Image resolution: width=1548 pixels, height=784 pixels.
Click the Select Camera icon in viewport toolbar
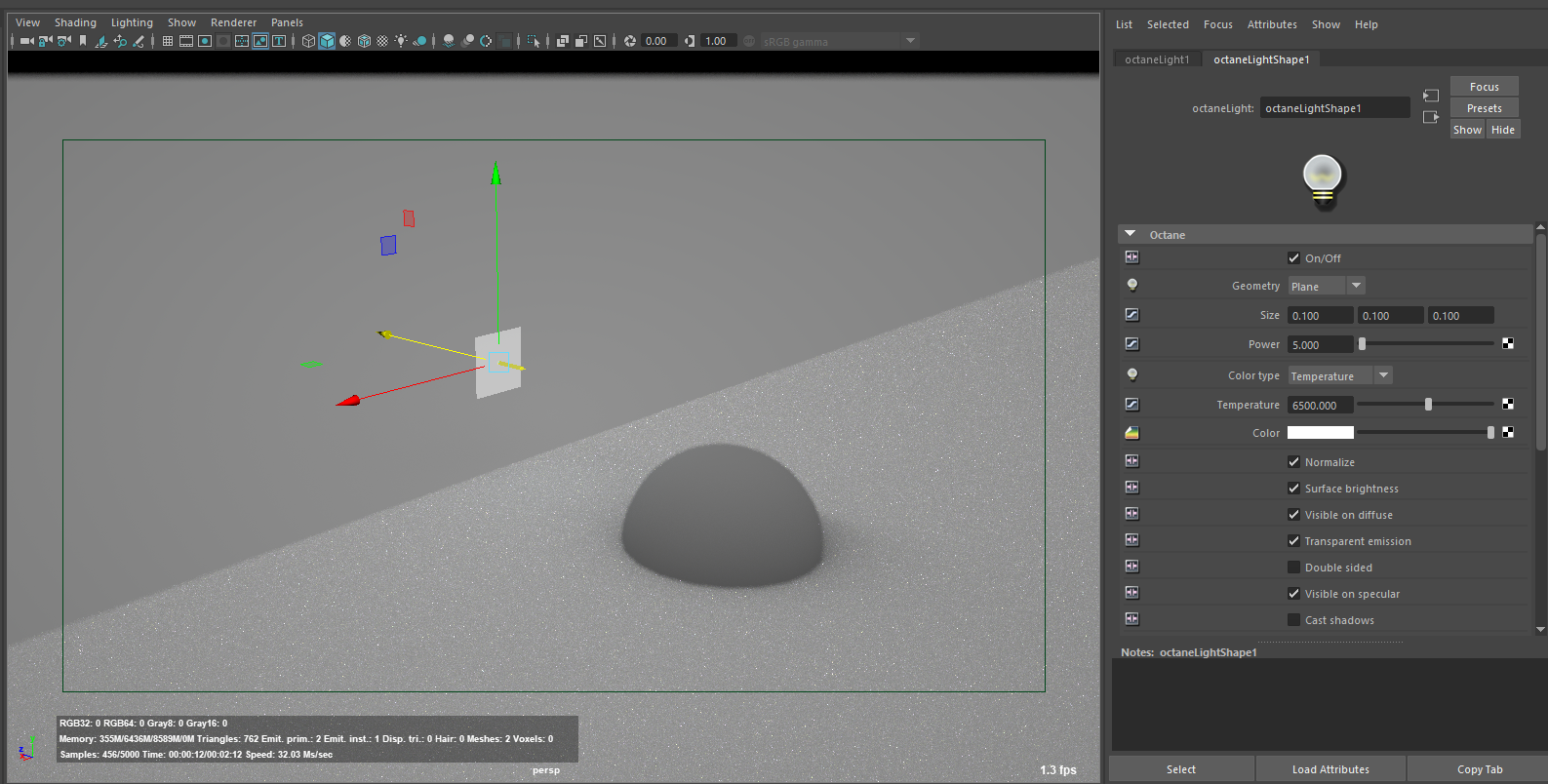26,41
